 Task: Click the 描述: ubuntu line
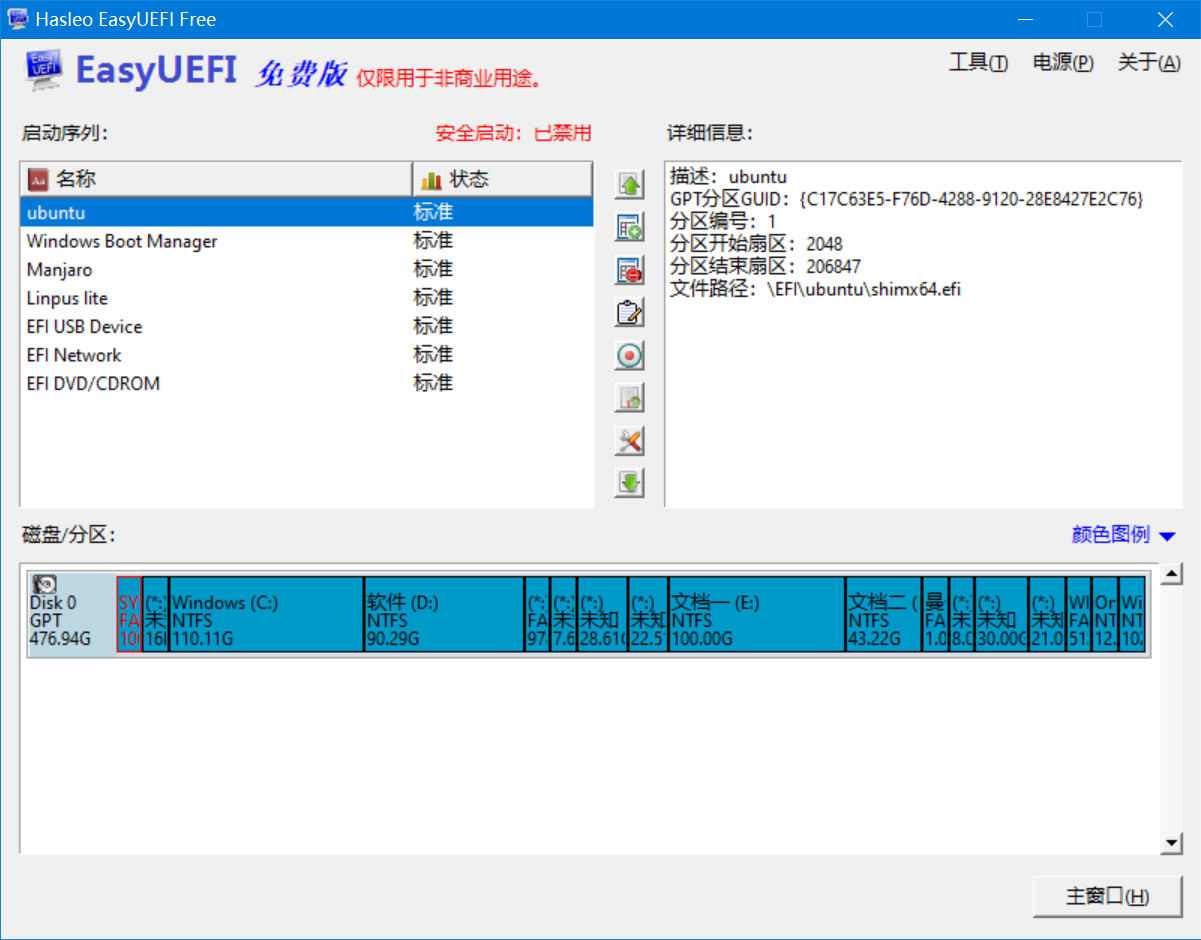(x=728, y=177)
